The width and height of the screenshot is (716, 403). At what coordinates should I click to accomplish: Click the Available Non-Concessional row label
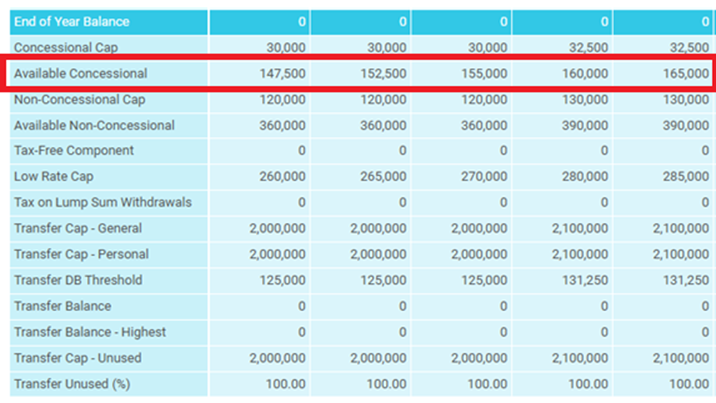point(94,125)
